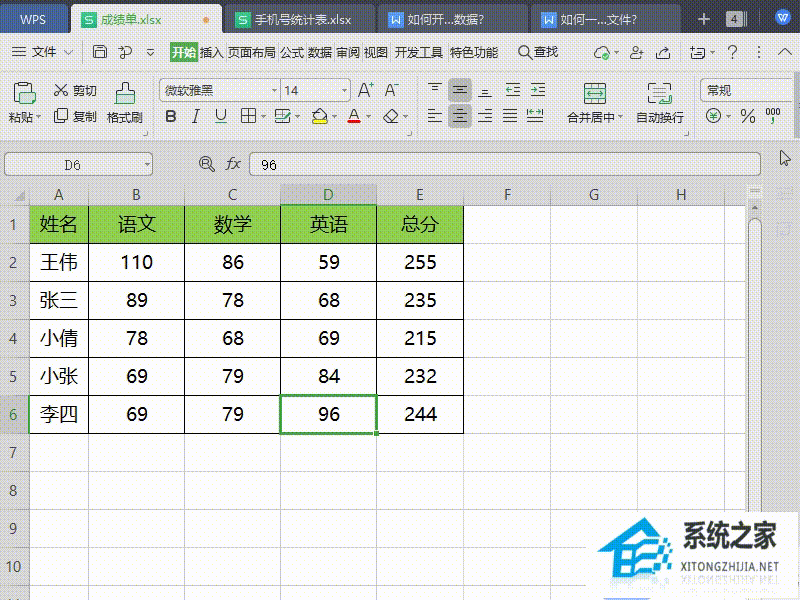Viewport: 800px width, 600px height.
Task: Click the eraser clear-format icon
Action: [x=391, y=117]
